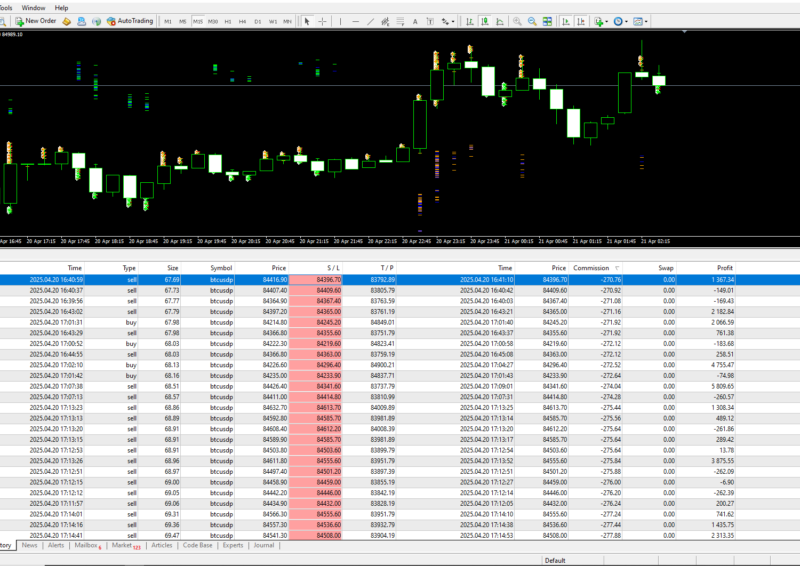Switch to the Mailbox tab
This screenshot has width=800, height=566.
(87, 546)
